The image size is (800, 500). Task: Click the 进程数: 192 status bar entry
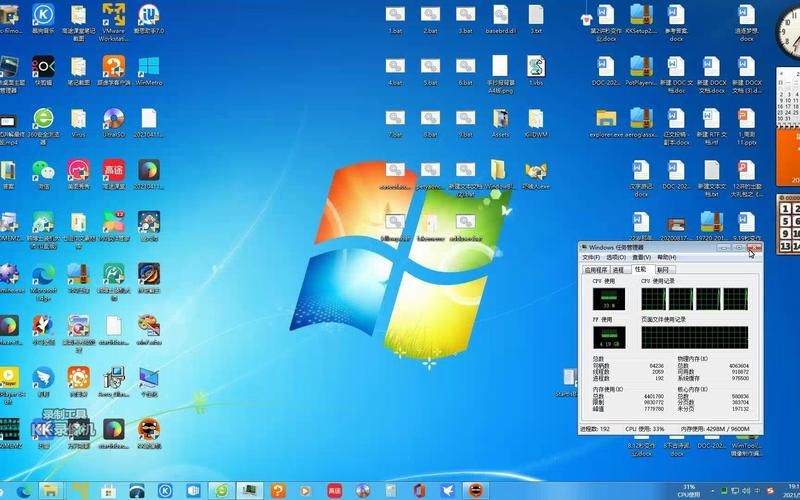595,429
